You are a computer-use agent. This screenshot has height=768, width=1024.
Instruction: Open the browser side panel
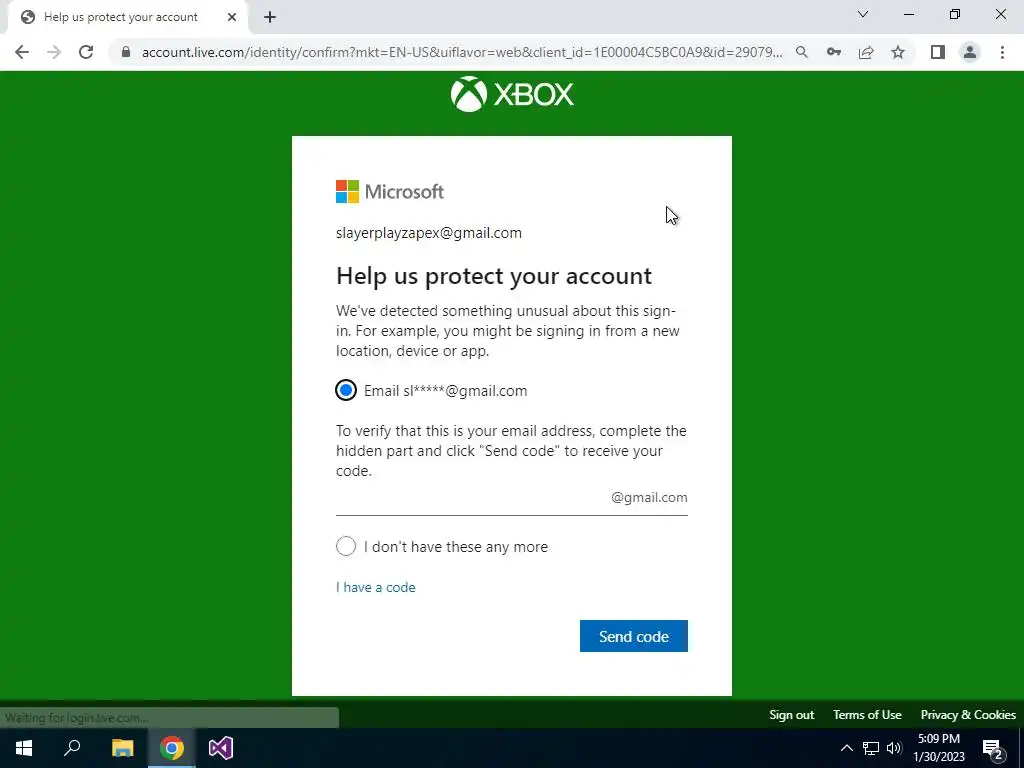point(938,52)
